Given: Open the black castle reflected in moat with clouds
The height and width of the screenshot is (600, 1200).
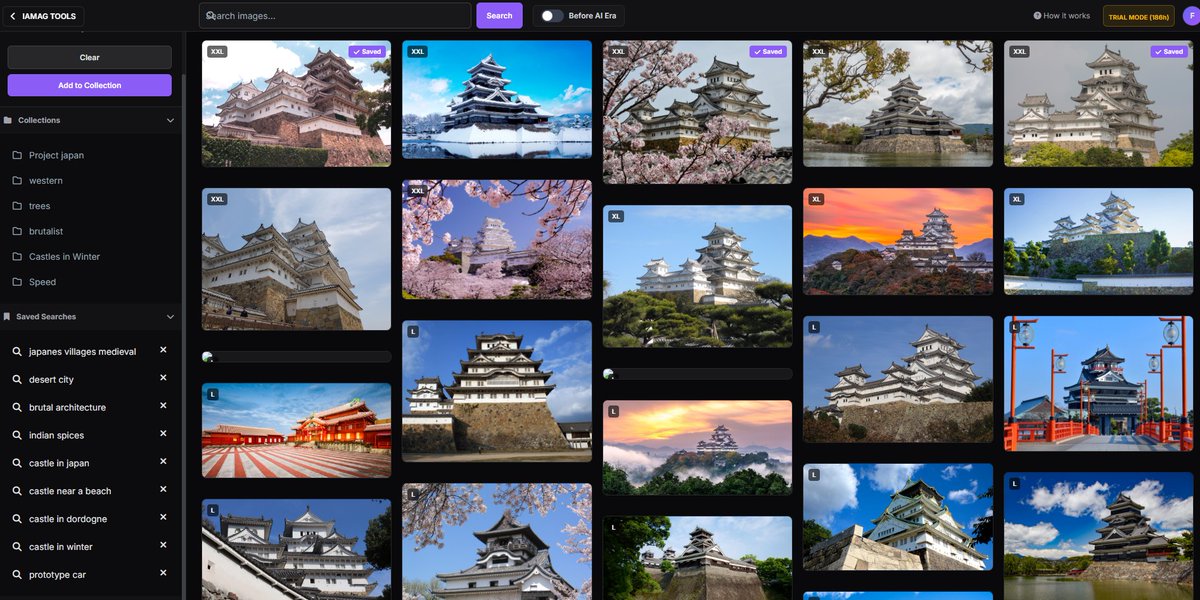Looking at the screenshot, I should 1099,536.
